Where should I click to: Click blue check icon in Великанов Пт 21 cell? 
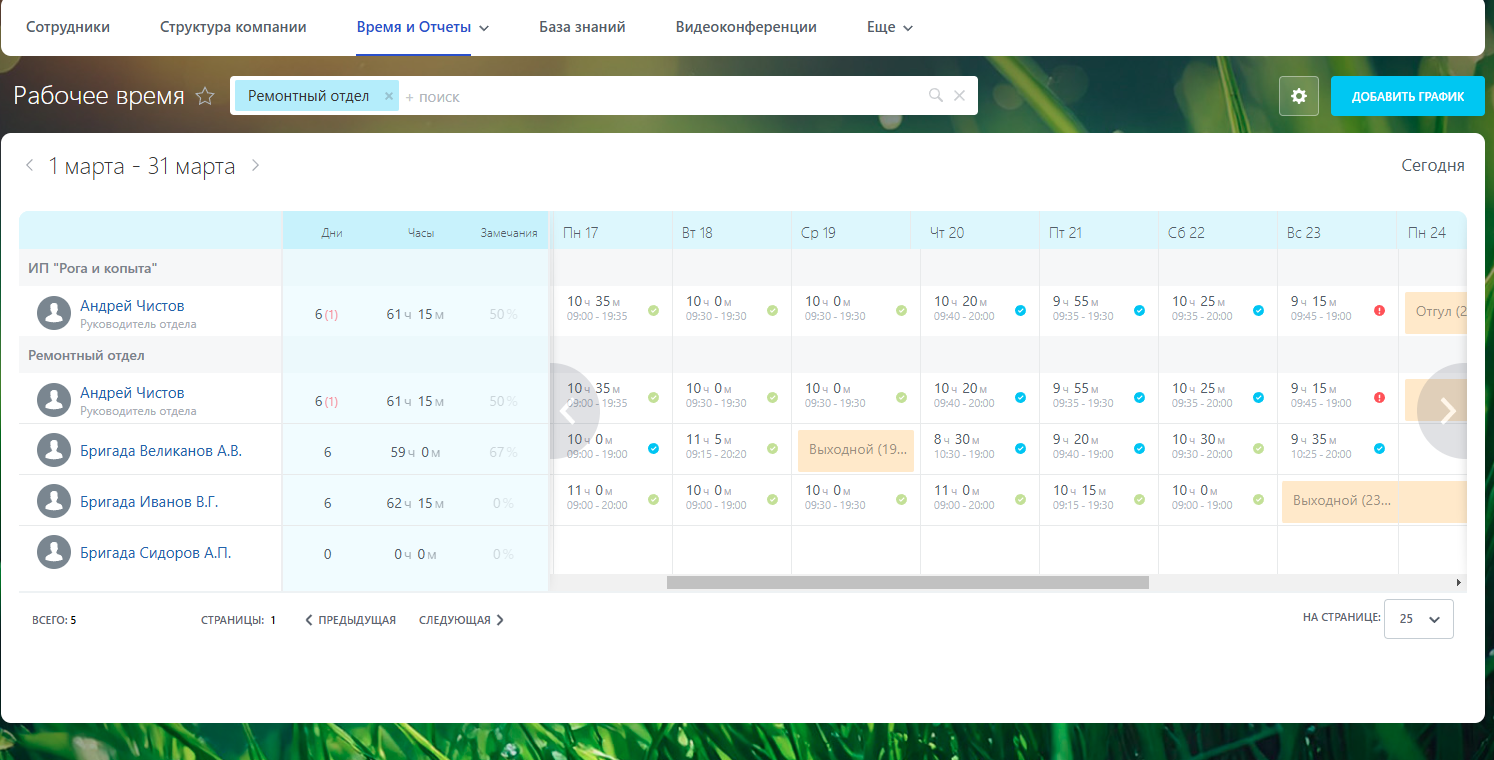[x=1139, y=448]
